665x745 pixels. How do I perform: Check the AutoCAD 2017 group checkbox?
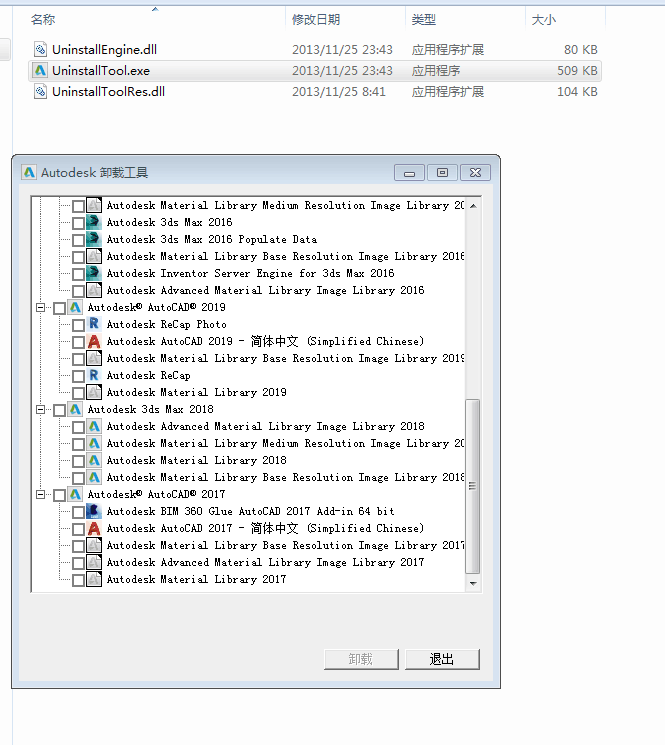[59, 495]
